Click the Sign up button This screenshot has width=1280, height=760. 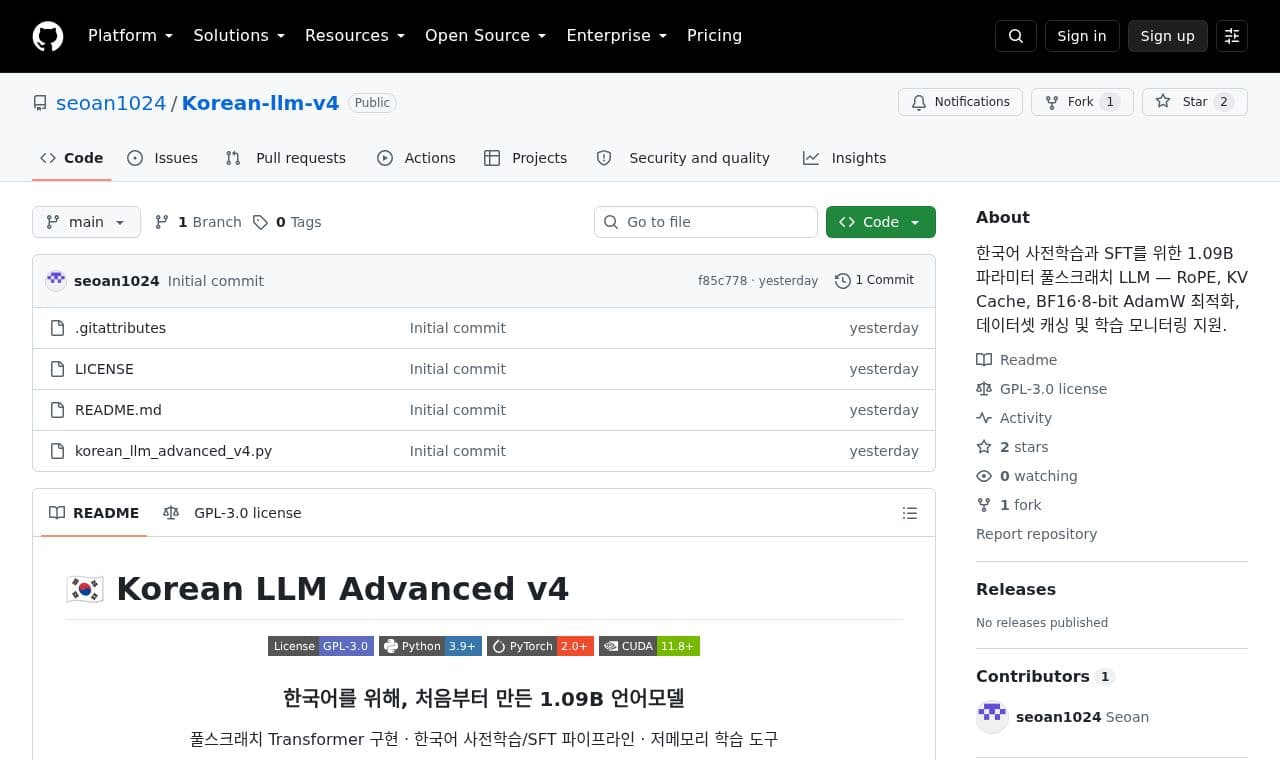(x=1168, y=36)
